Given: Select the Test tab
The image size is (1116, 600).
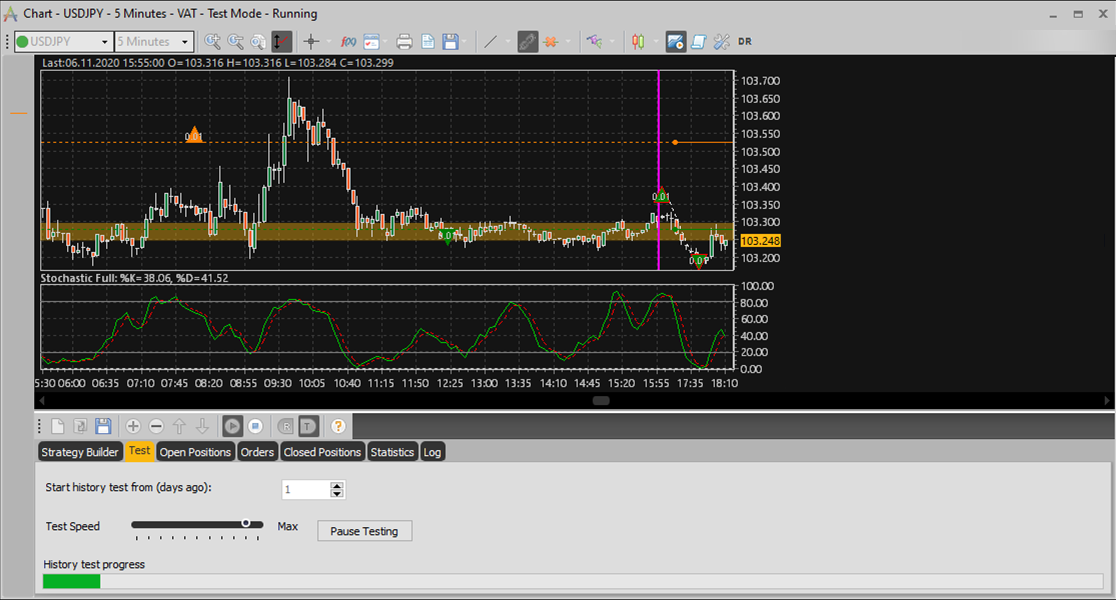Looking at the screenshot, I should 140,451.
